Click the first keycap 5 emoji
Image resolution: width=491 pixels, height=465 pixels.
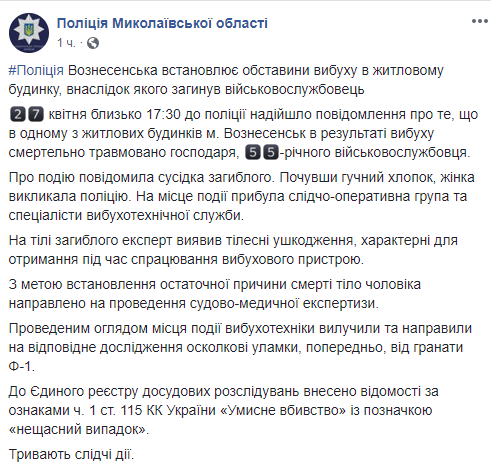(x=253, y=153)
